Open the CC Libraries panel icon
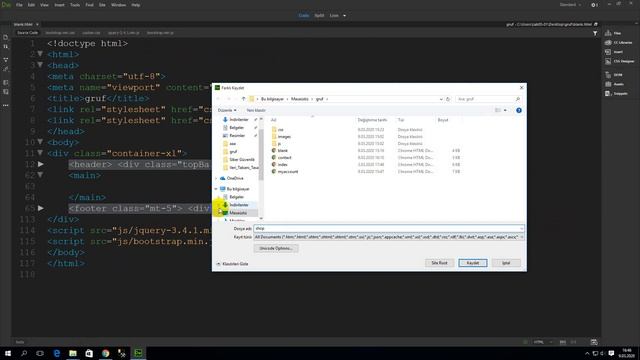The height and width of the screenshot is (360, 640). [608, 42]
